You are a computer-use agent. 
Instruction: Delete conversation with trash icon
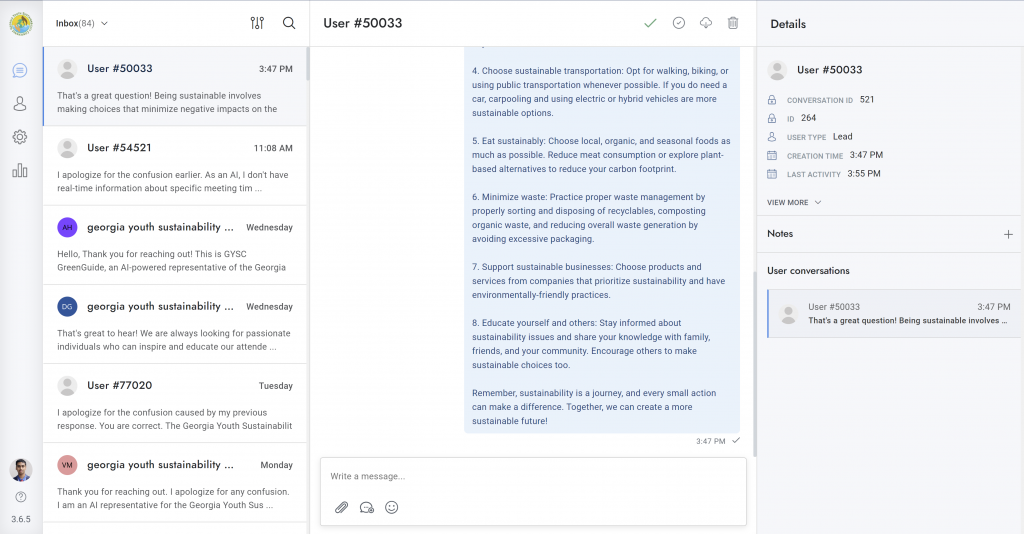pos(733,23)
